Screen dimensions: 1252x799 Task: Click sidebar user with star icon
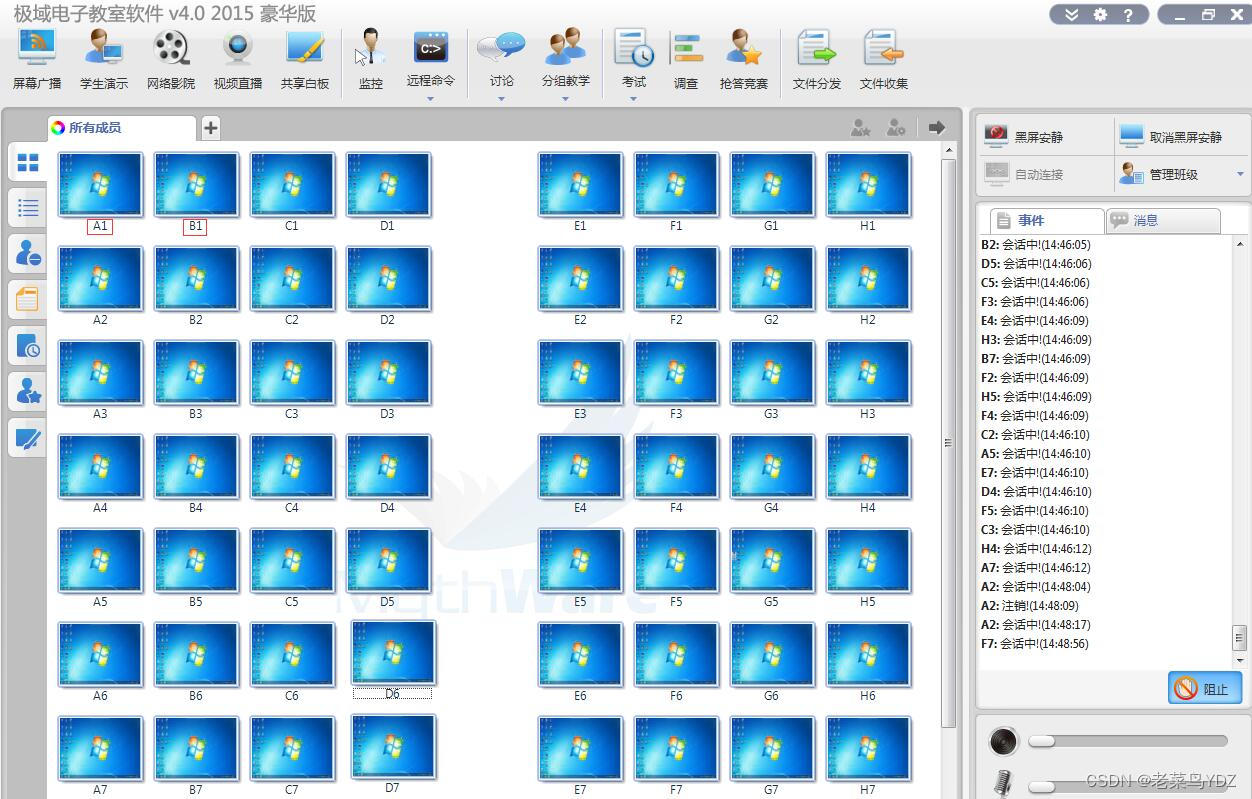pos(27,391)
